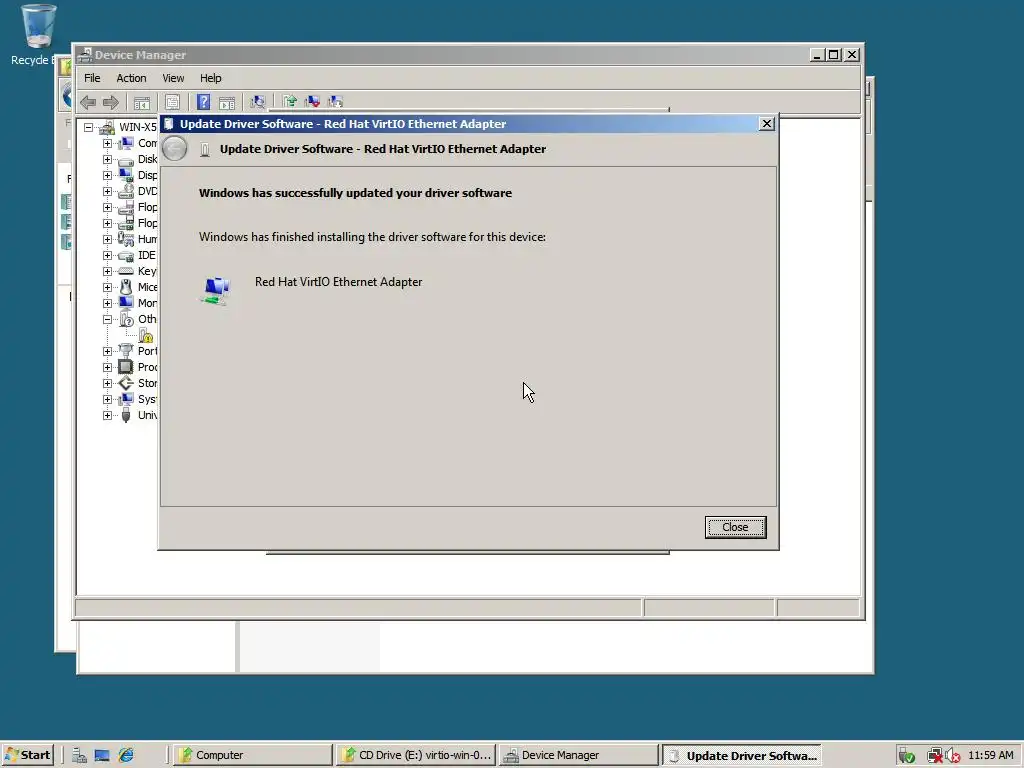Click the network adapter icon beside Red Hat VirtIO

coord(216,290)
